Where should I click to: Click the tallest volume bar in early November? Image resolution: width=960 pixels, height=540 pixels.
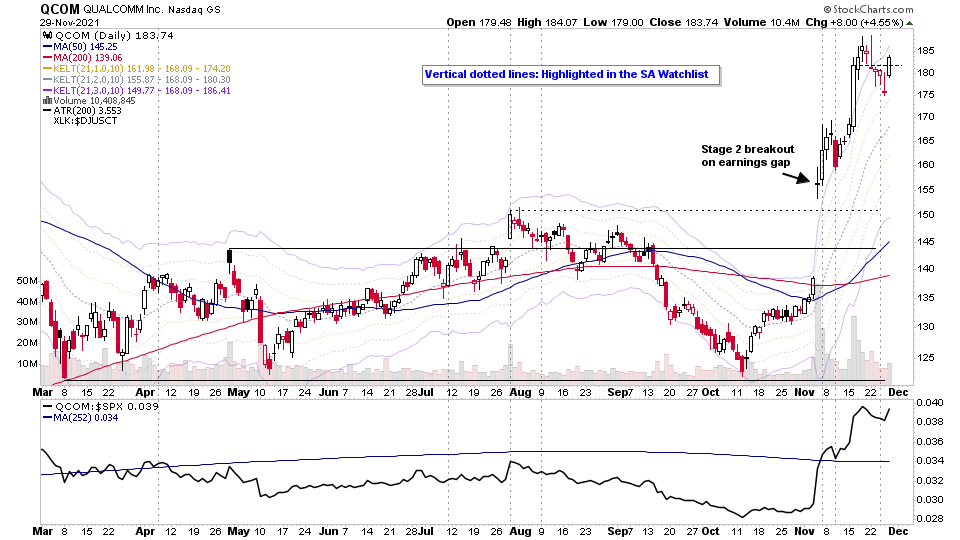pyautogui.click(x=819, y=334)
